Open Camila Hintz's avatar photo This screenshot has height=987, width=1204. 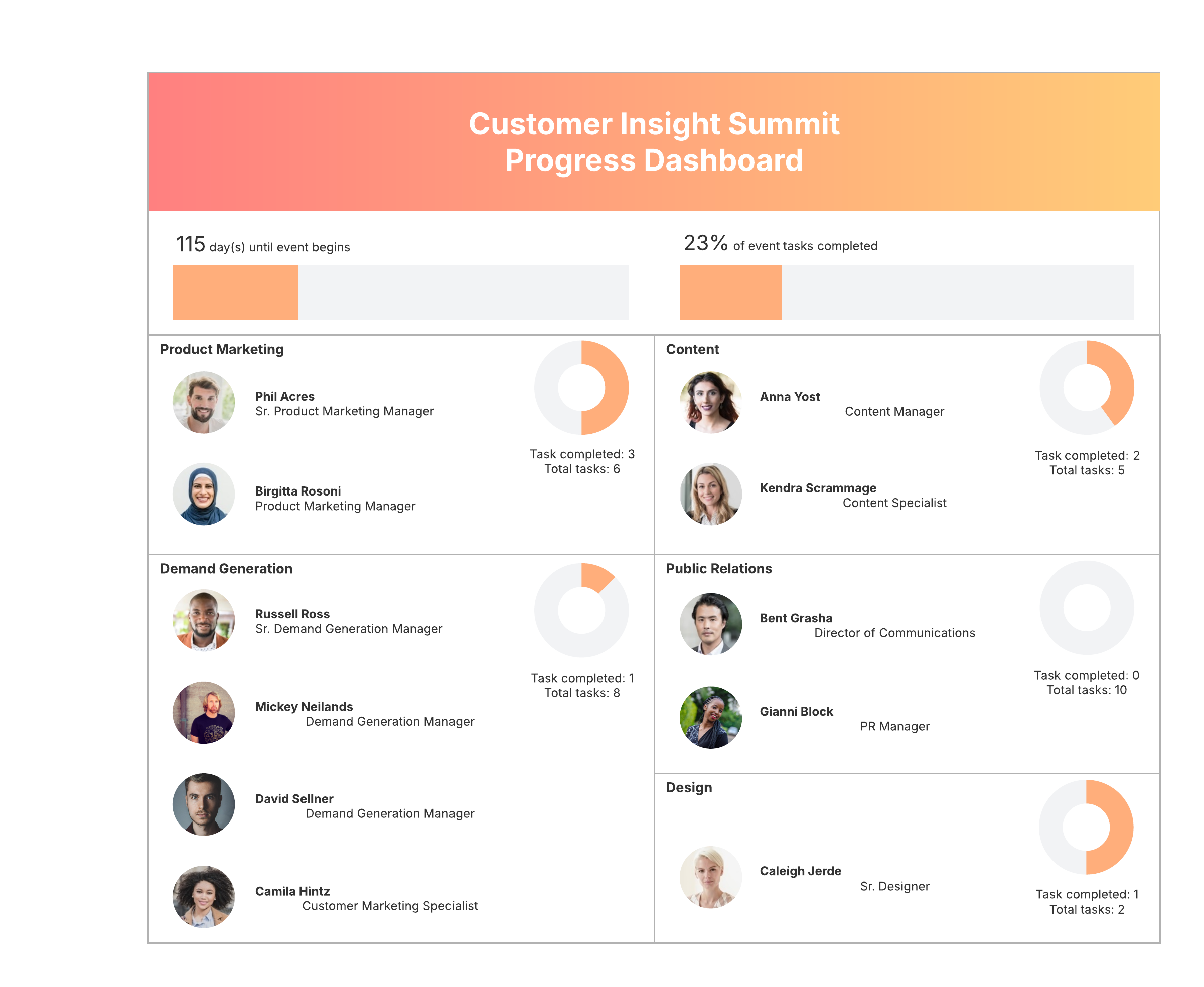204,897
